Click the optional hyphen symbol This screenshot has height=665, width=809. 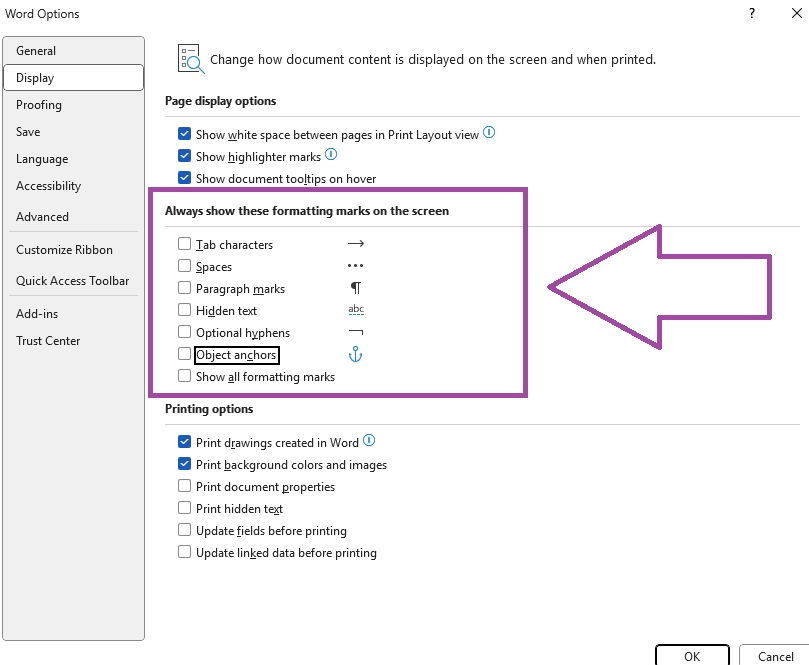click(356, 332)
